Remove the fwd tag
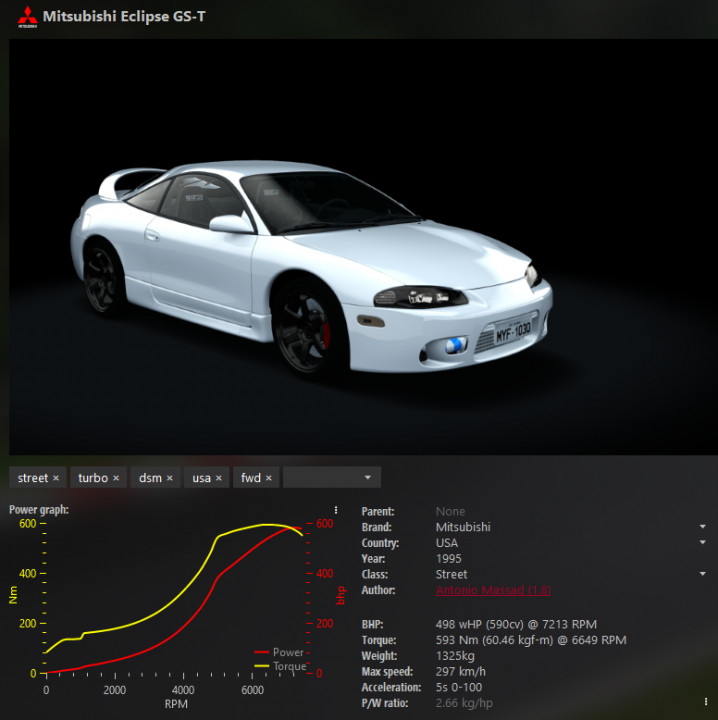Viewport: 718px width, 720px height. pos(269,478)
